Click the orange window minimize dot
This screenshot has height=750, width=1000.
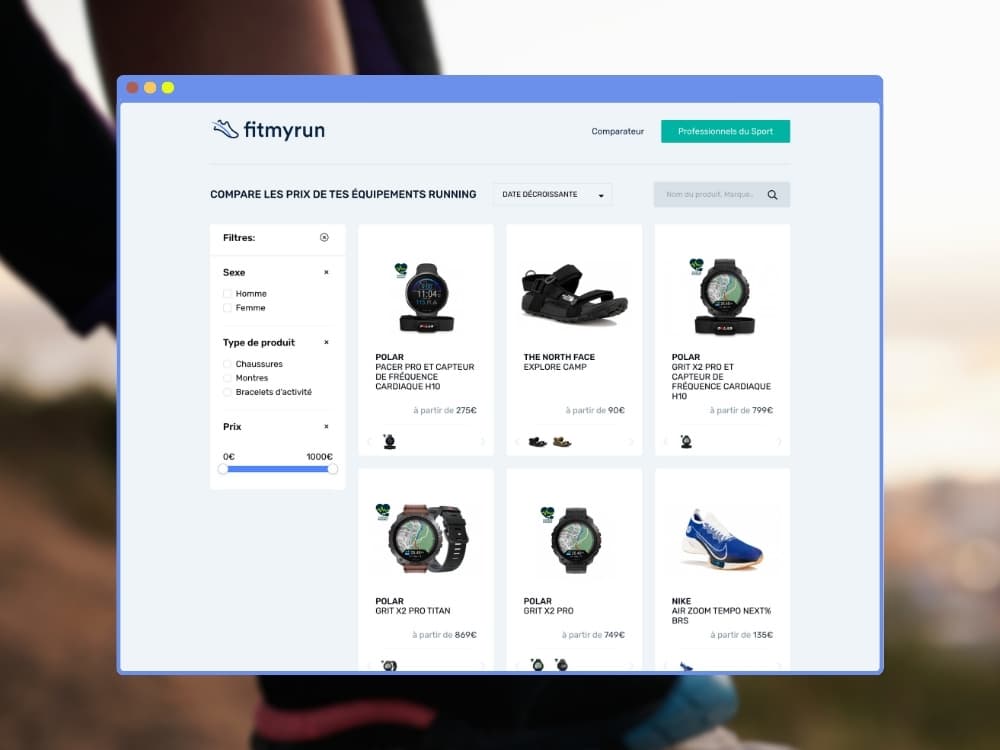[x=150, y=87]
